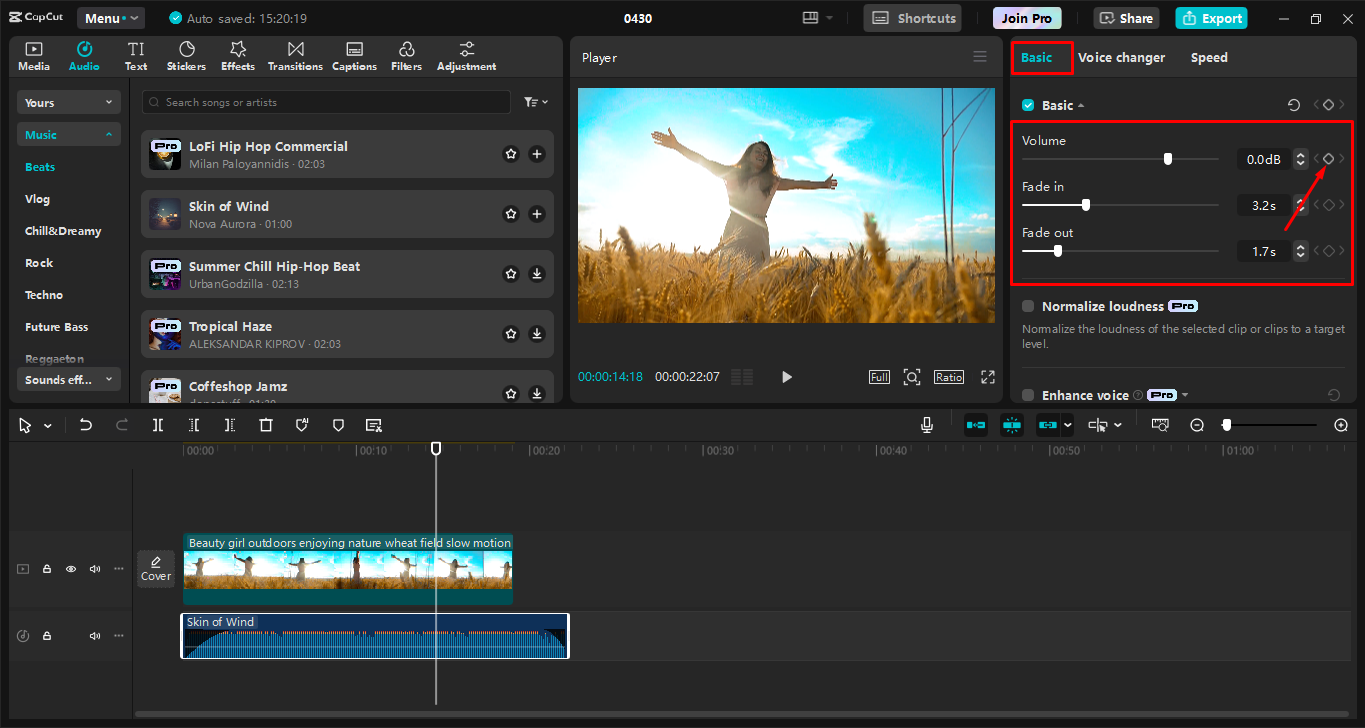This screenshot has height=728, width=1365.
Task: Select the Speed tab
Action: pyautogui.click(x=1208, y=58)
